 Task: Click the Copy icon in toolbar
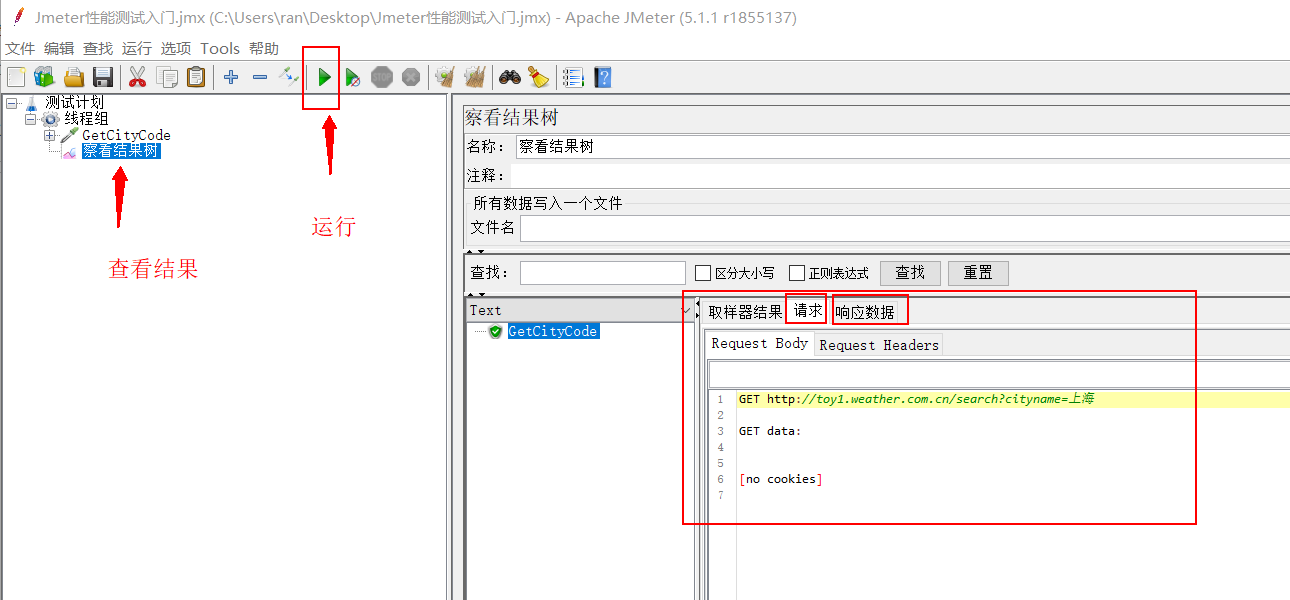pos(167,77)
